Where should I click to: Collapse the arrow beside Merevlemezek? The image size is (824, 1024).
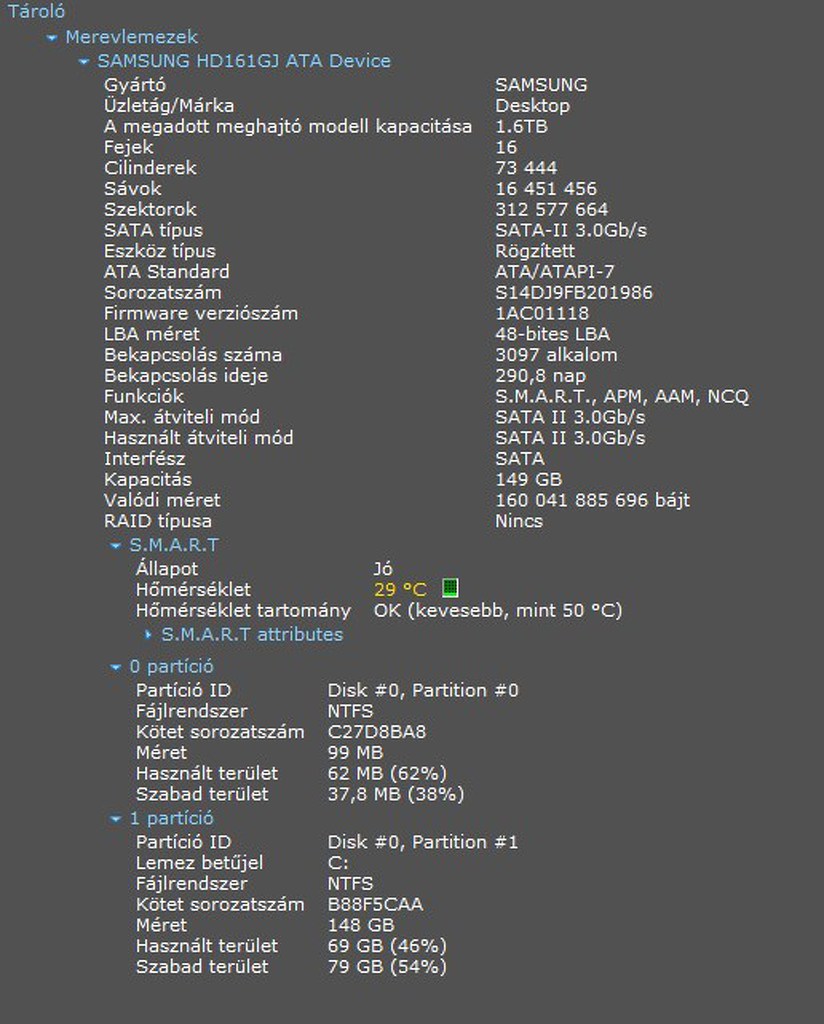(52, 38)
